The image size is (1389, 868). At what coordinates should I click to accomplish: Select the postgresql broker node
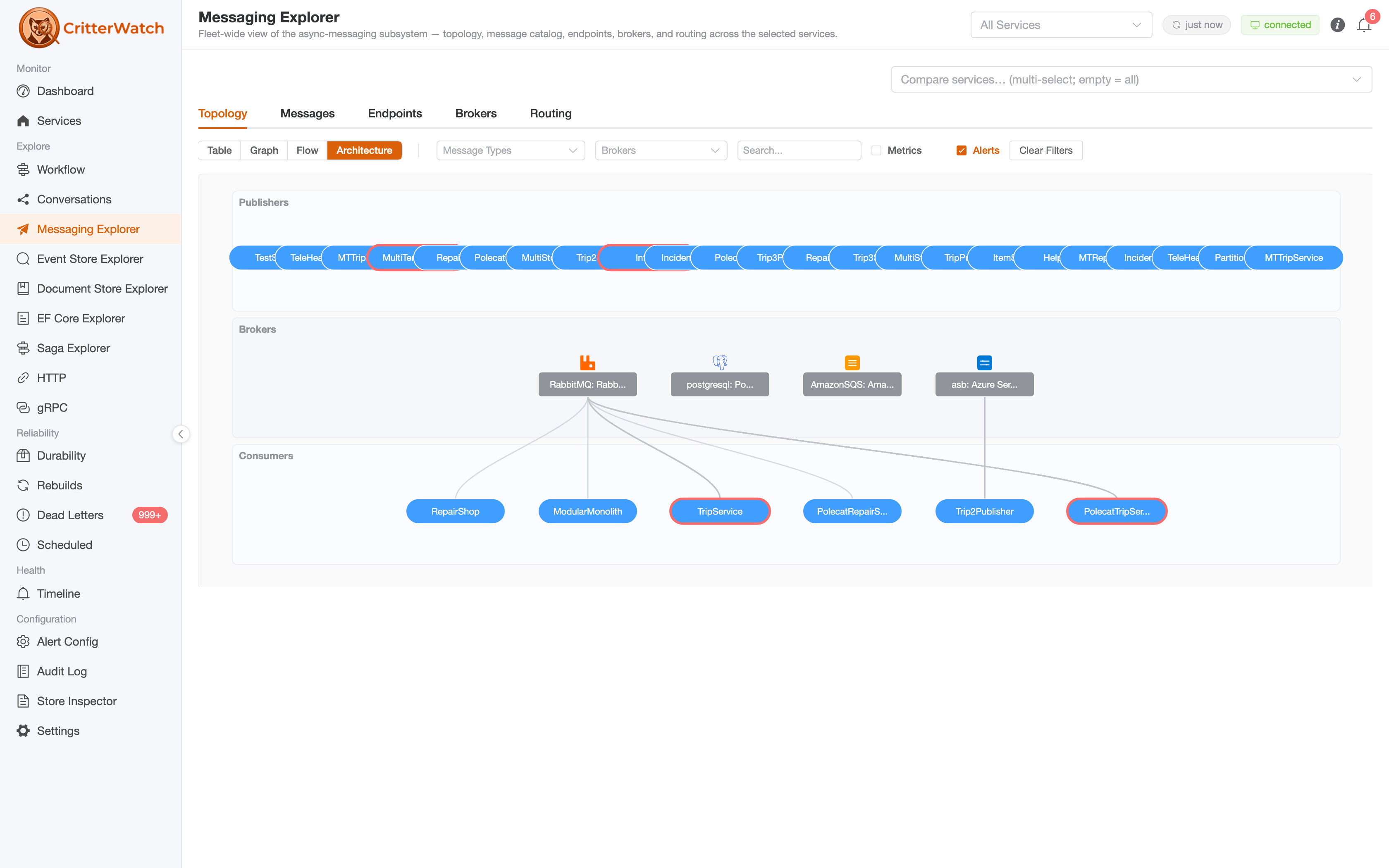point(720,385)
